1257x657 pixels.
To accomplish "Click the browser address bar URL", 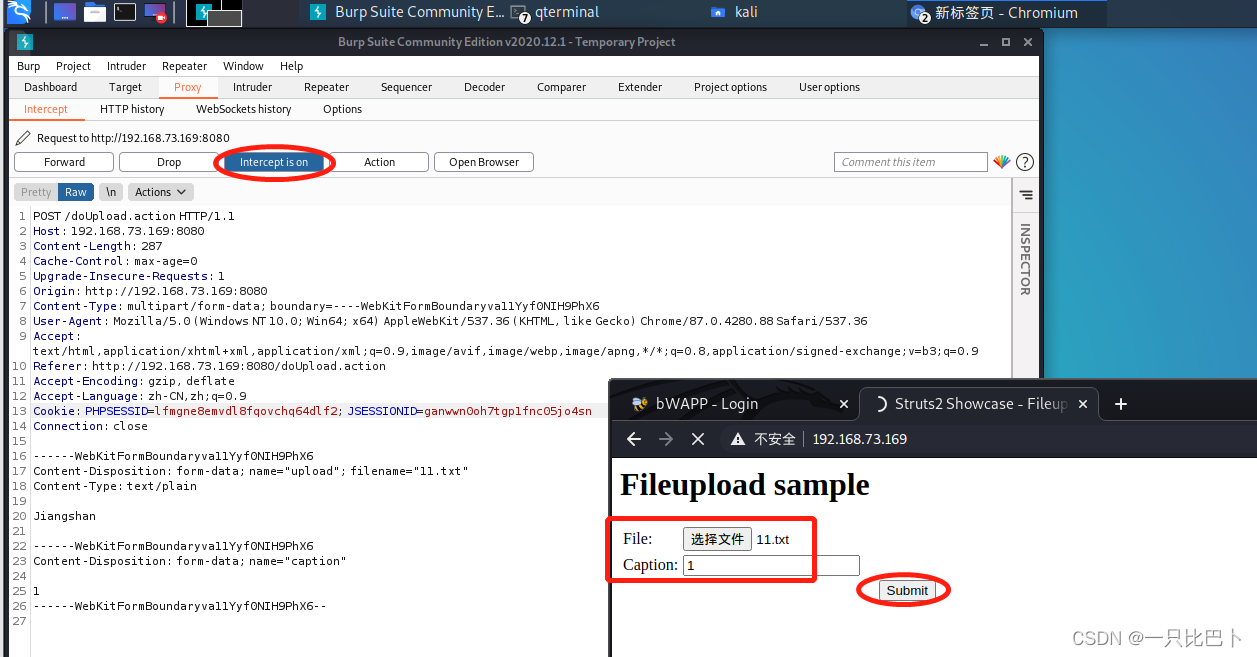I will (x=859, y=439).
